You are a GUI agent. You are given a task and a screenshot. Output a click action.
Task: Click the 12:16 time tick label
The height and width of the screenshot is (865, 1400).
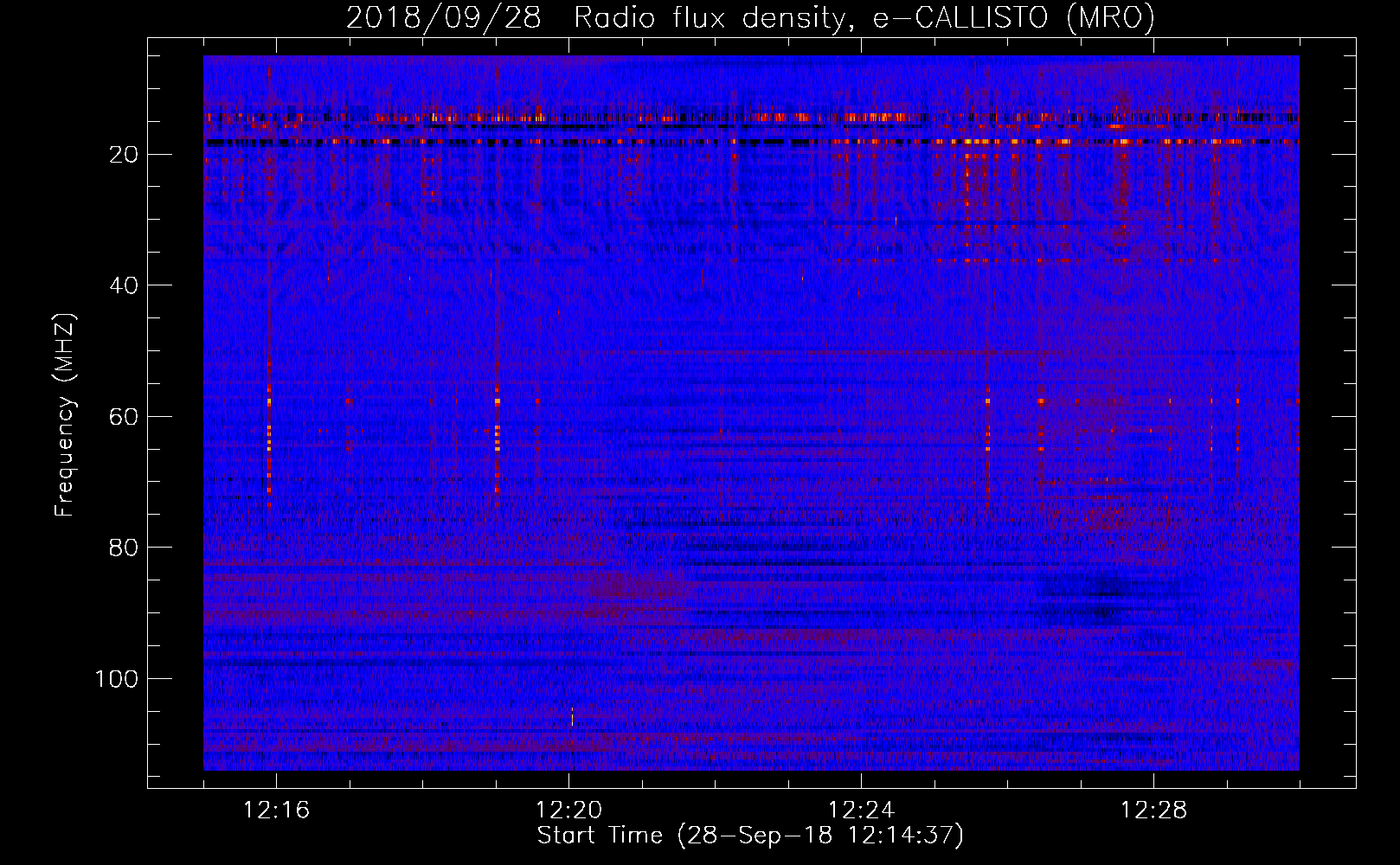[276, 811]
